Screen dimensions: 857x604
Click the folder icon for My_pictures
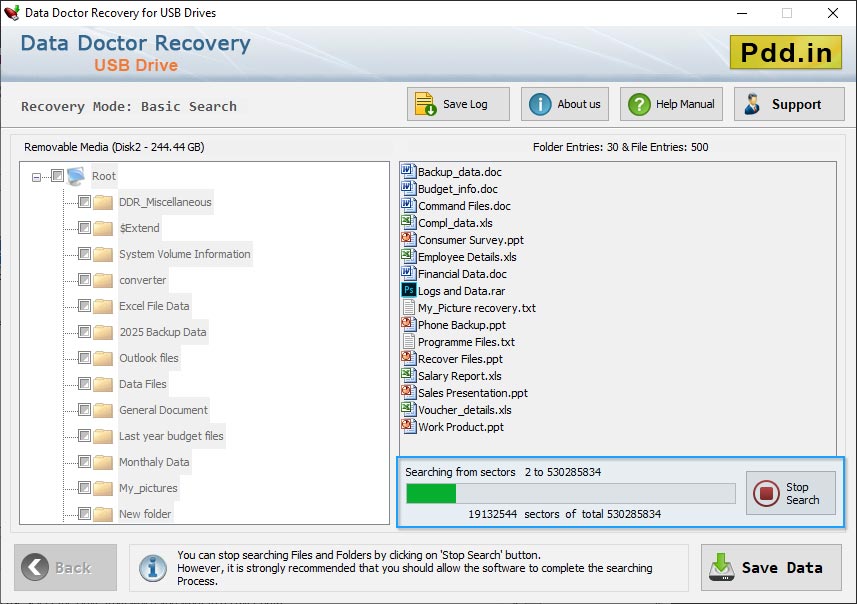click(x=103, y=488)
